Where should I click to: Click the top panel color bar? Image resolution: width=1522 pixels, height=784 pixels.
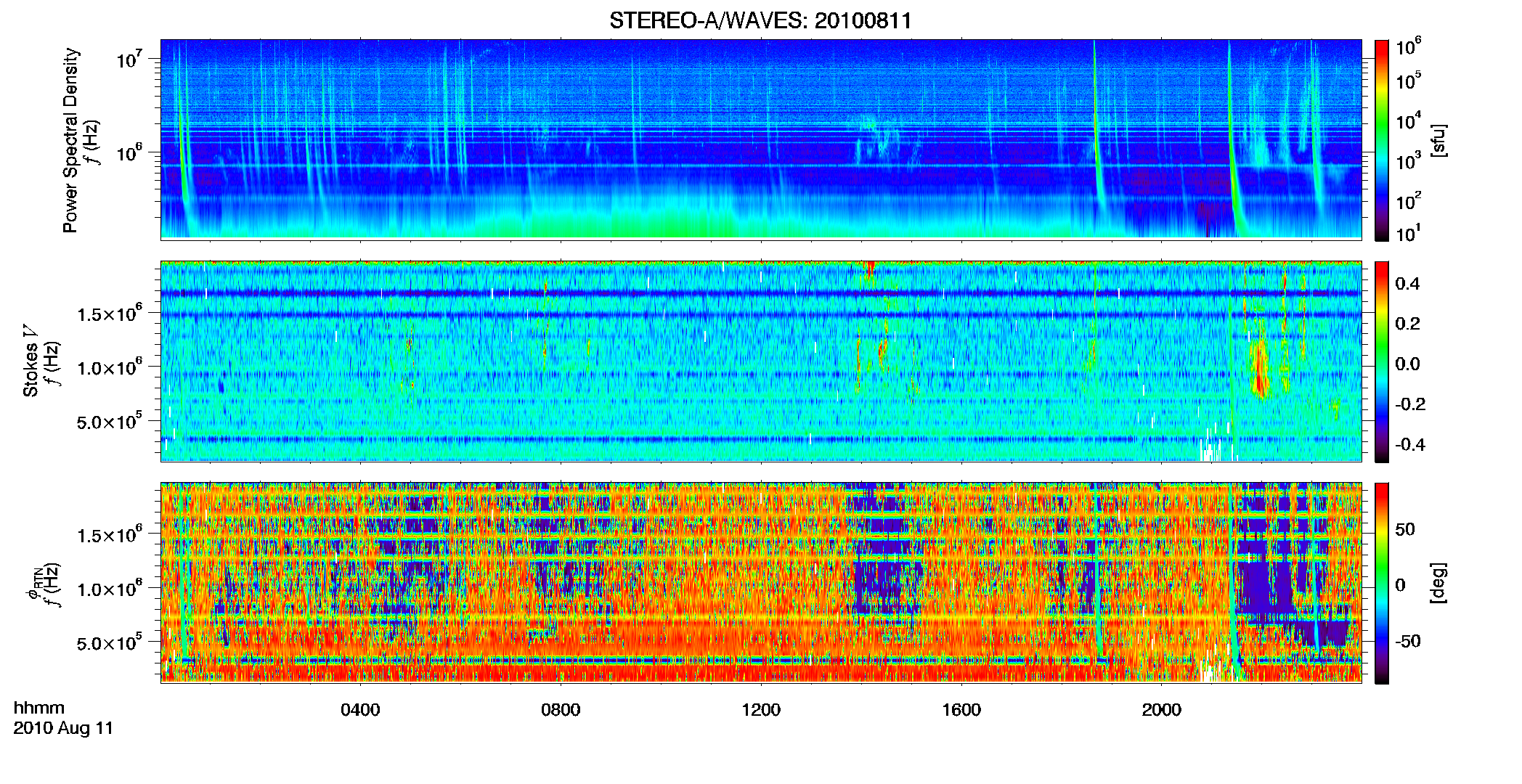pyautogui.click(x=1381, y=140)
